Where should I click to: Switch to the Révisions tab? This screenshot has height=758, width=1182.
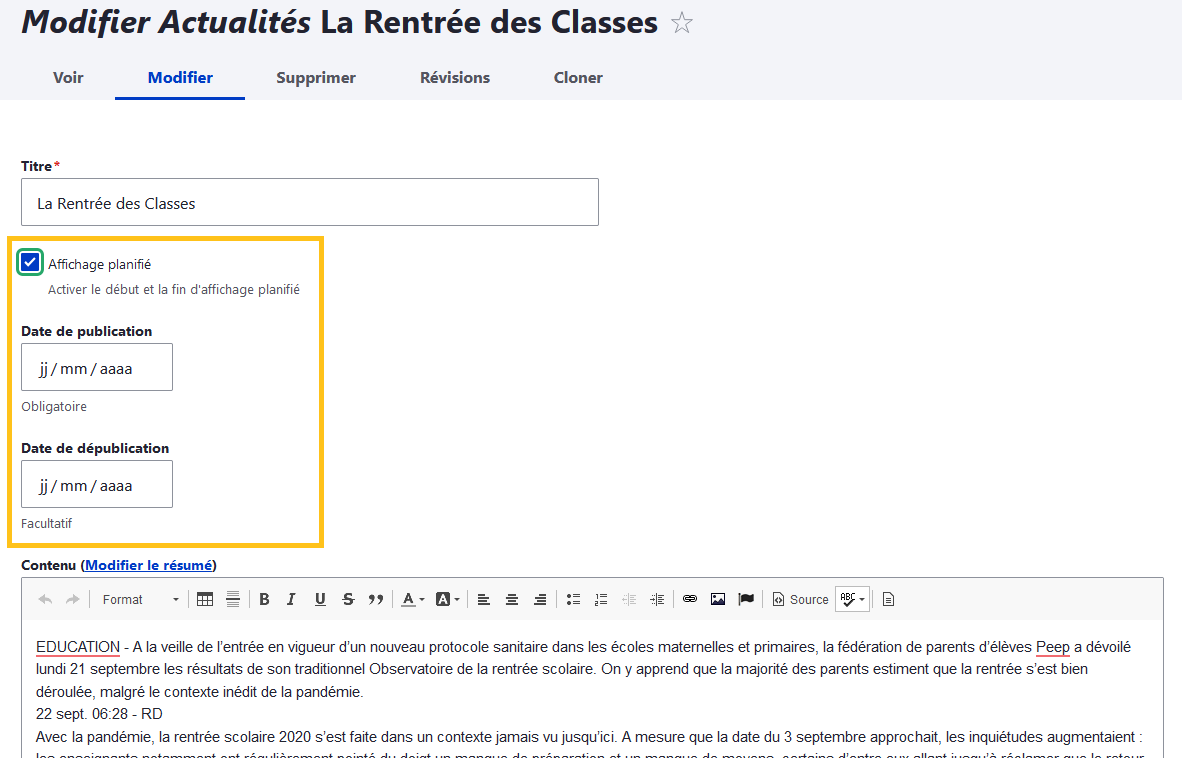click(x=455, y=78)
